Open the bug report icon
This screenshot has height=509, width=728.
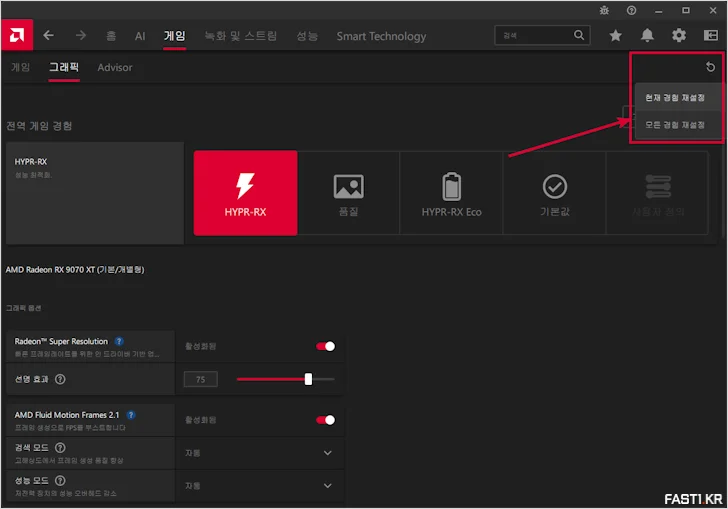coord(604,10)
